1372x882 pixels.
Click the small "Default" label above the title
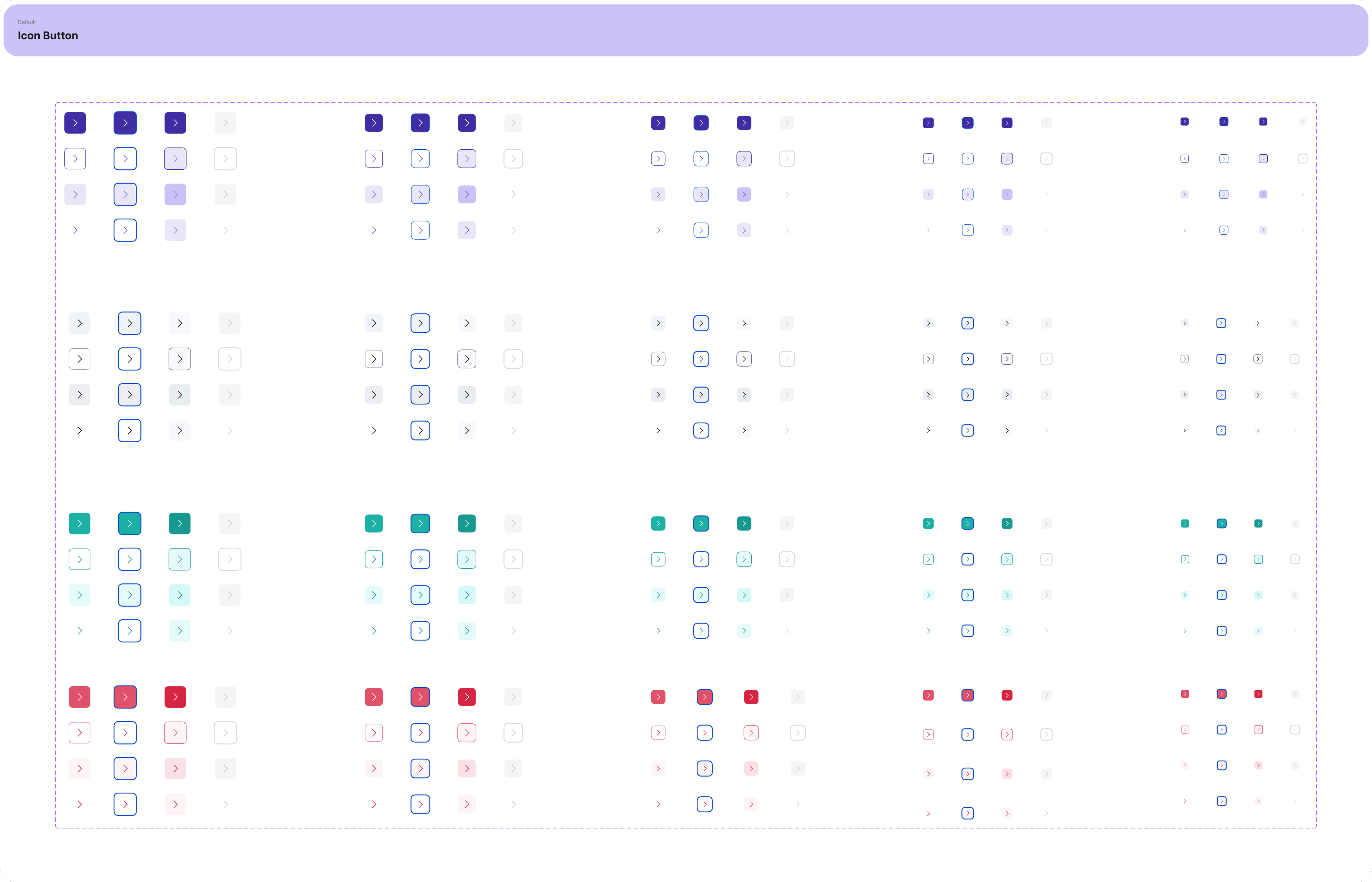click(x=27, y=23)
